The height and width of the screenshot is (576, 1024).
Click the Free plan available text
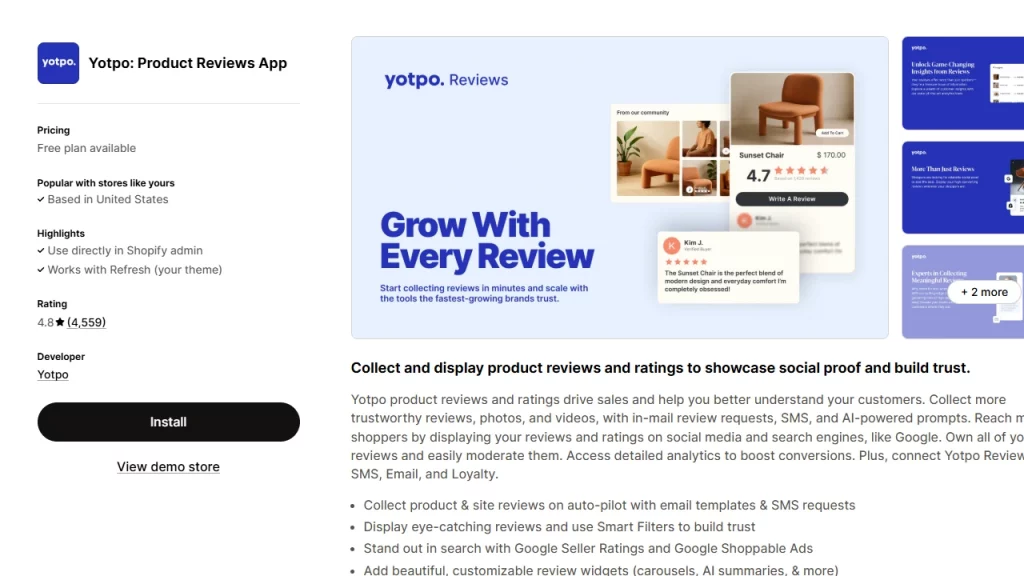click(x=87, y=148)
